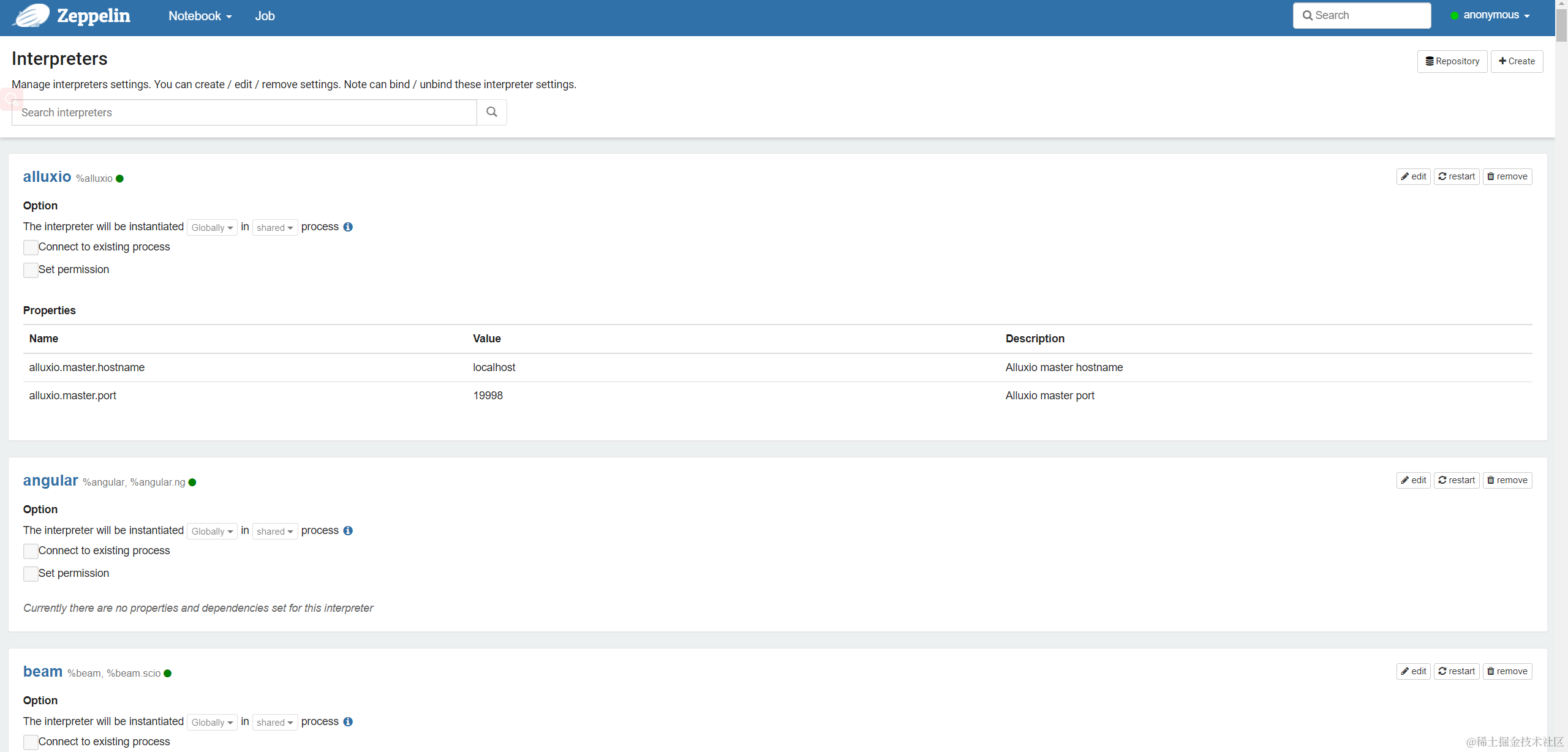Focus the Search interpreters field

244,113
